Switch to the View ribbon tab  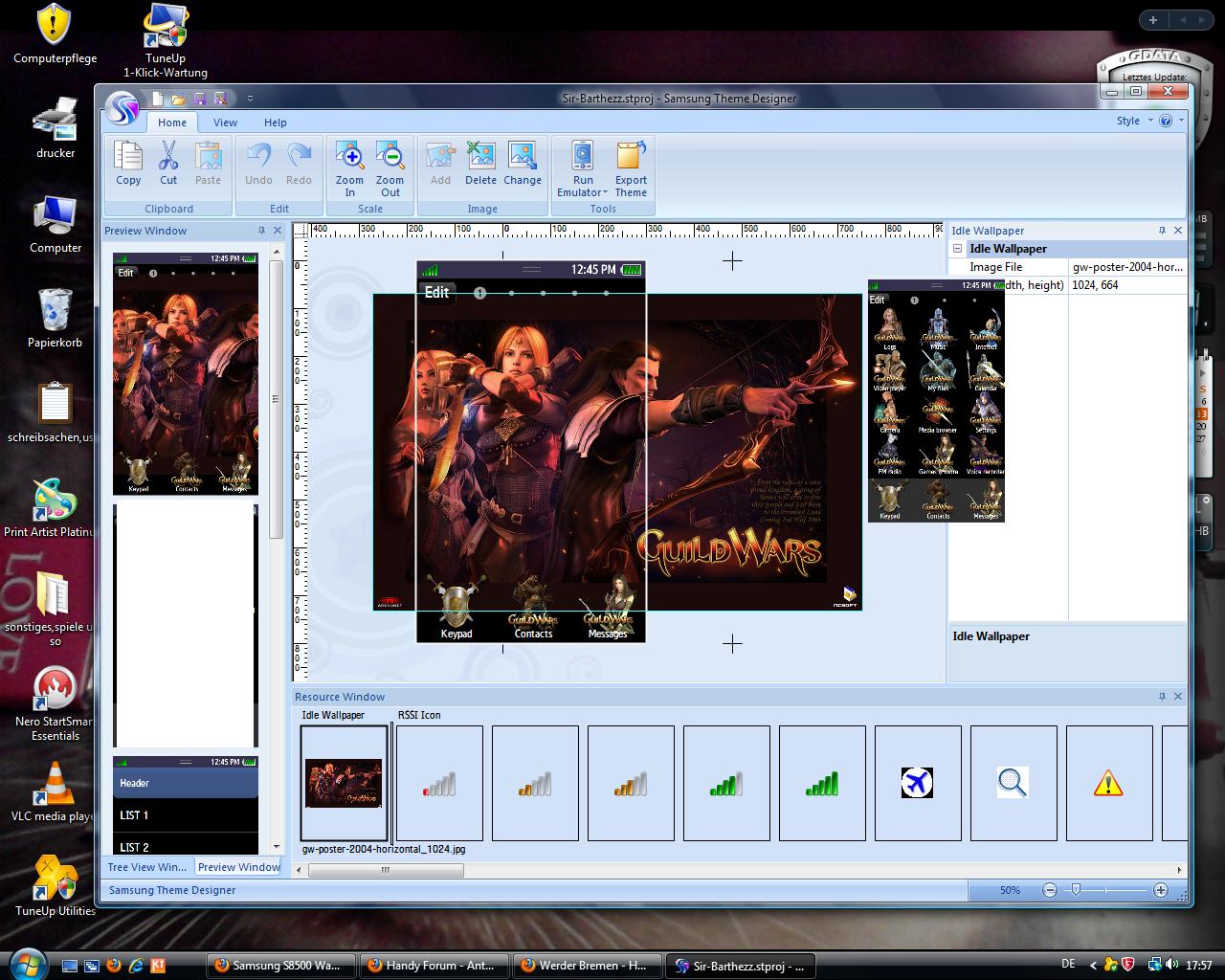tap(225, 122)
